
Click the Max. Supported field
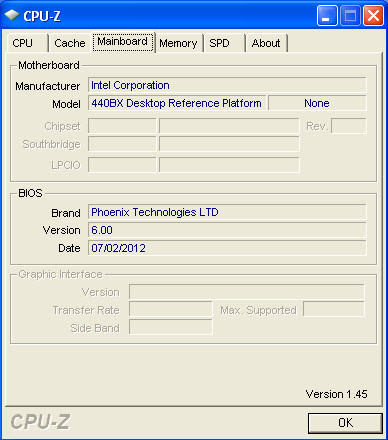pyautogui.click(x=334, y=309)
